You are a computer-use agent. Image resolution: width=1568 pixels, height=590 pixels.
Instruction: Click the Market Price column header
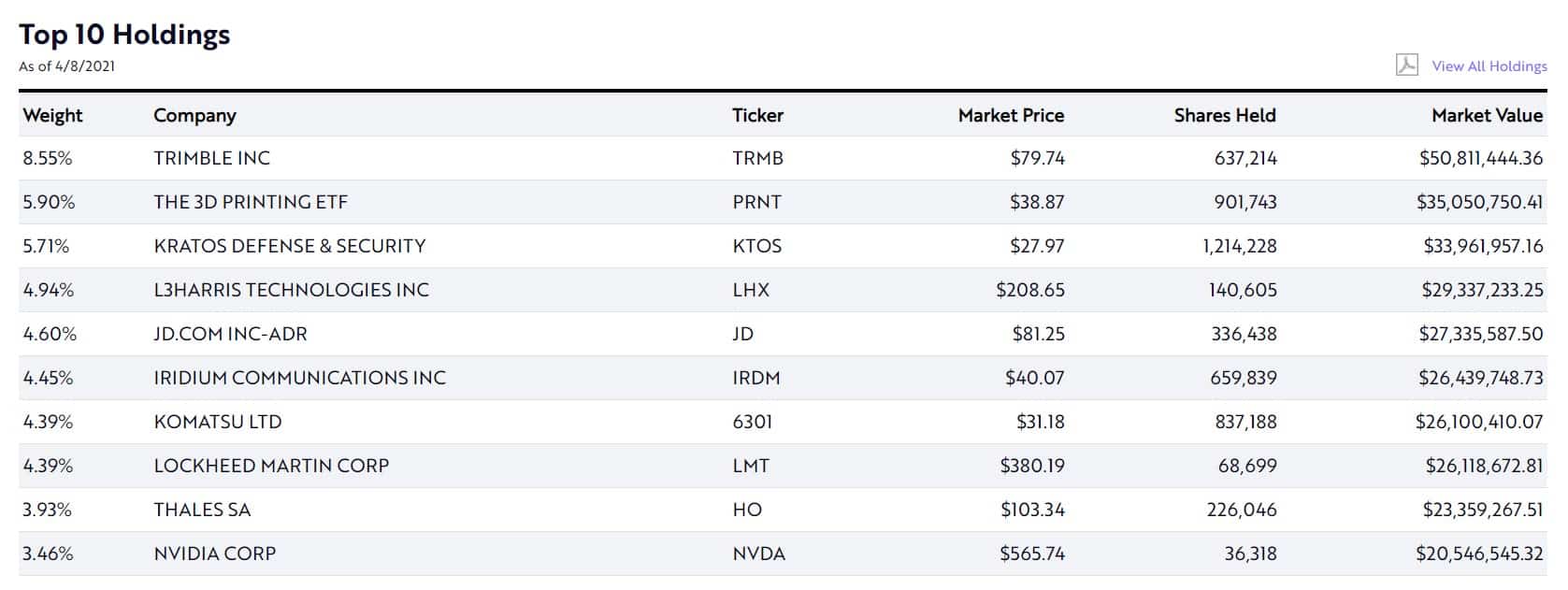click(x=1011, y=115)
